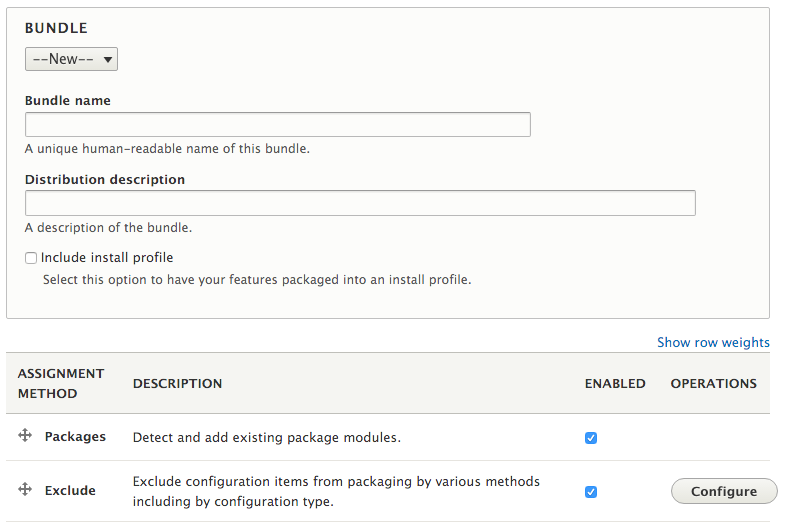787x522 pixels.
Task: Select the Packages method name
Action: (x=75, y=437)
